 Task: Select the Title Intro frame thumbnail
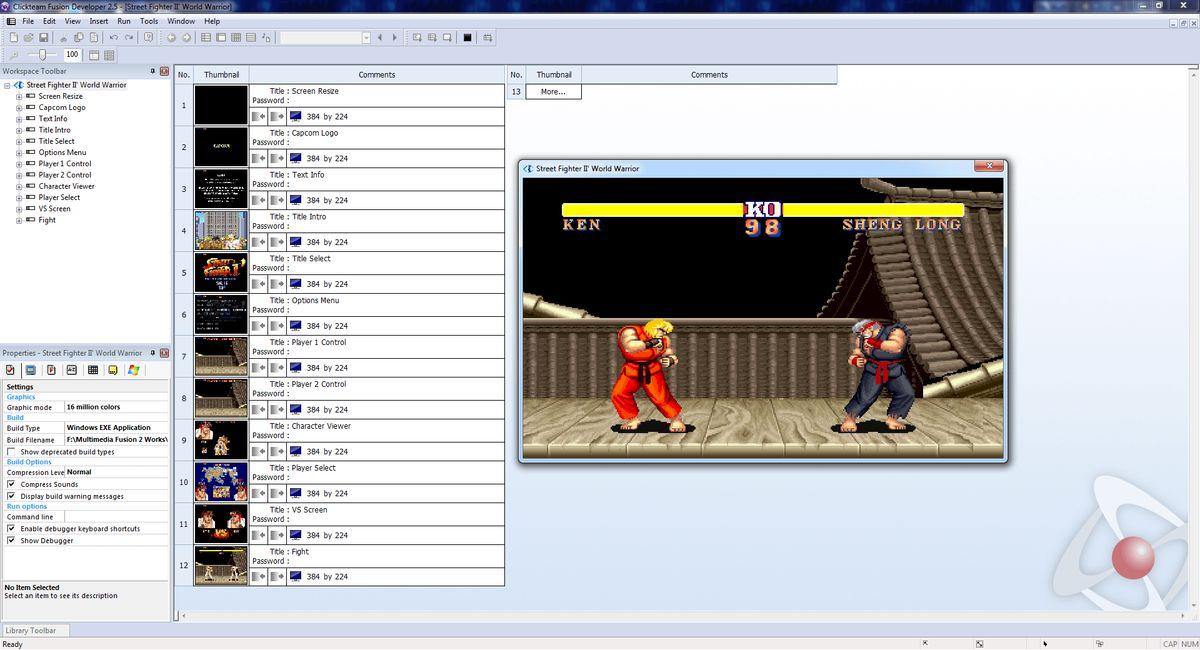[221, 231]
